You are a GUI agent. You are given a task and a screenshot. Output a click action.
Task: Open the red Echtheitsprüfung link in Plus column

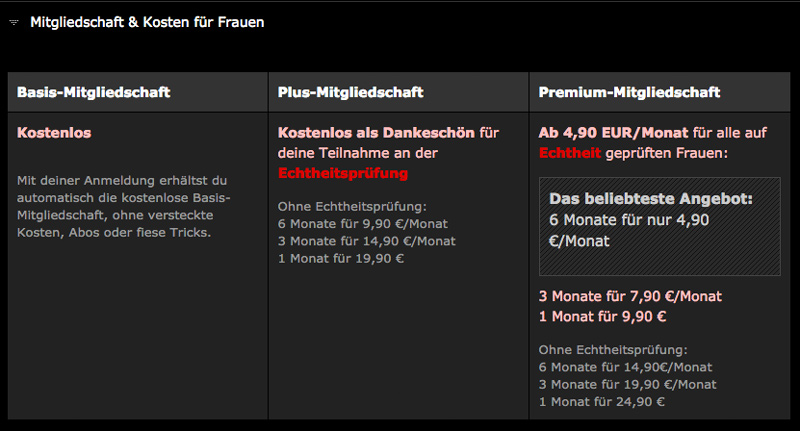pyautogui.click(x=343, y=173)
